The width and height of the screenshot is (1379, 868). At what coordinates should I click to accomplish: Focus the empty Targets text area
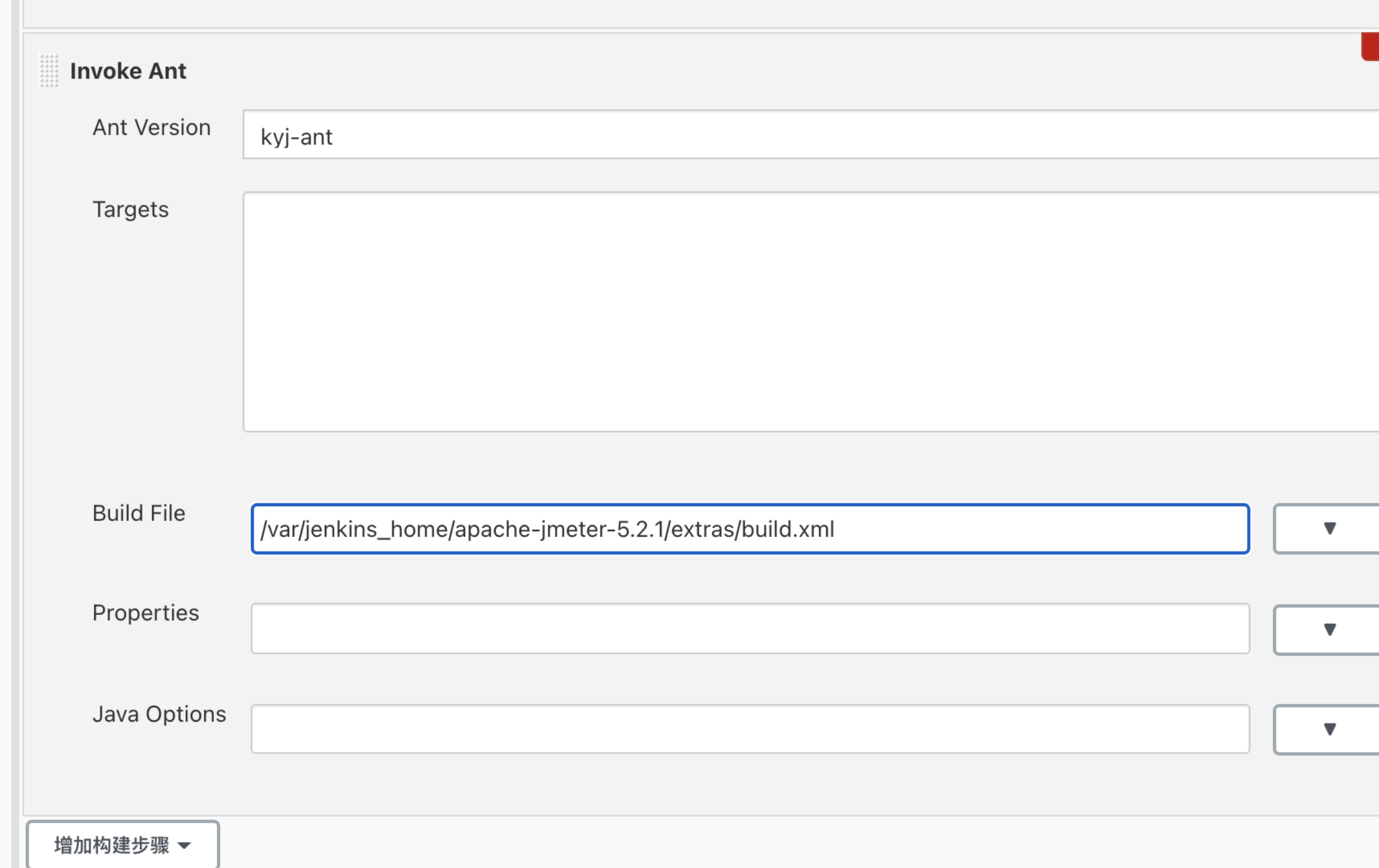pos(811,312)
